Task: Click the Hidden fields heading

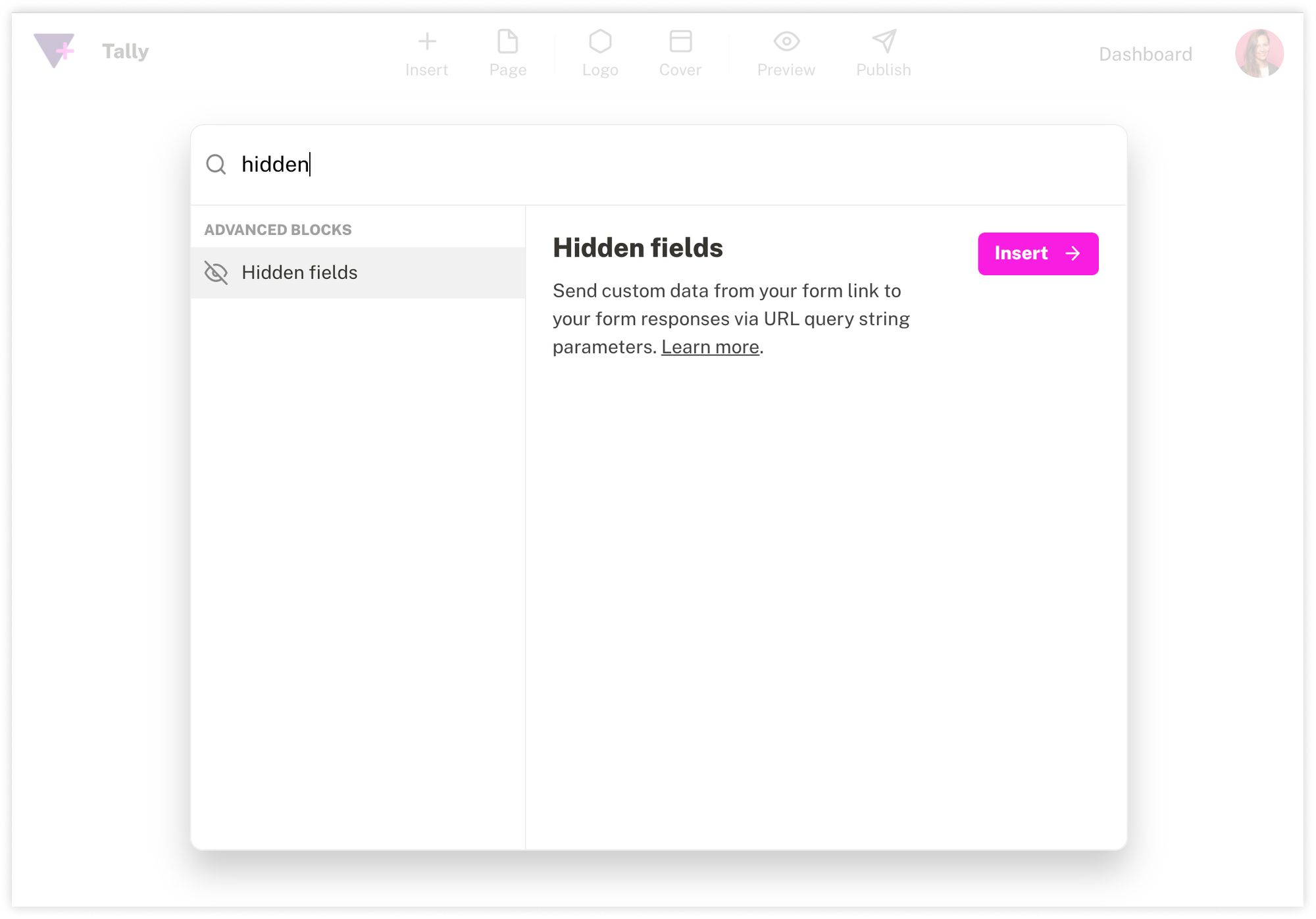Action: pyautogui.click(x=638, y=248)
